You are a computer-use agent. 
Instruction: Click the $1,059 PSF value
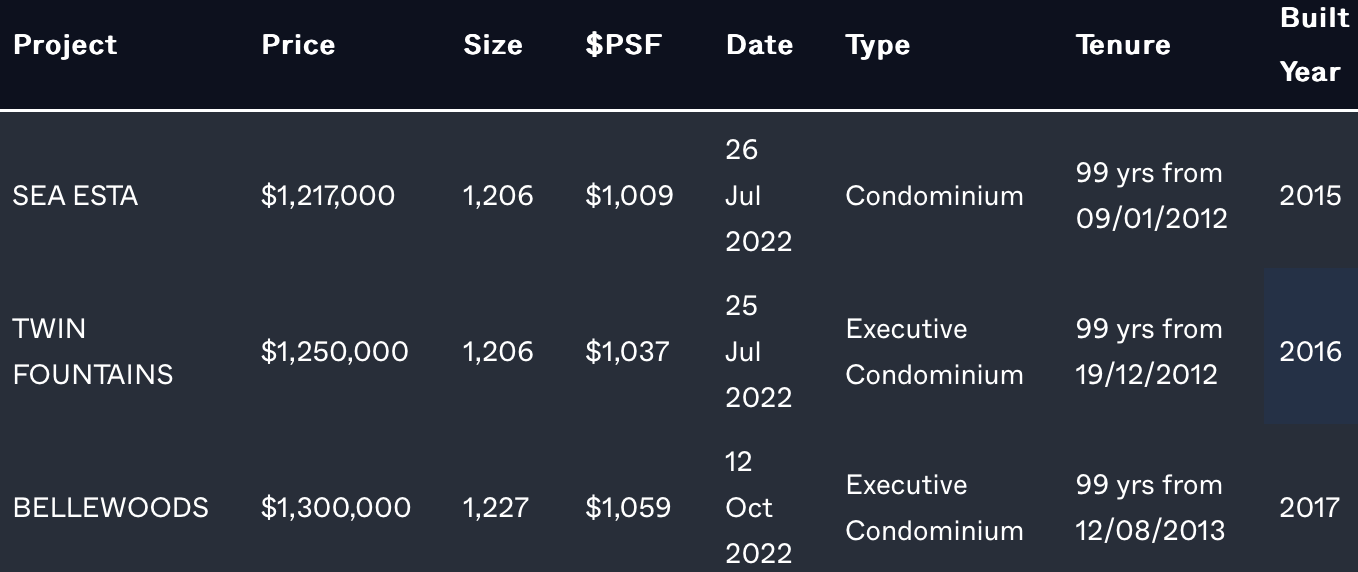tap(628, 508)
